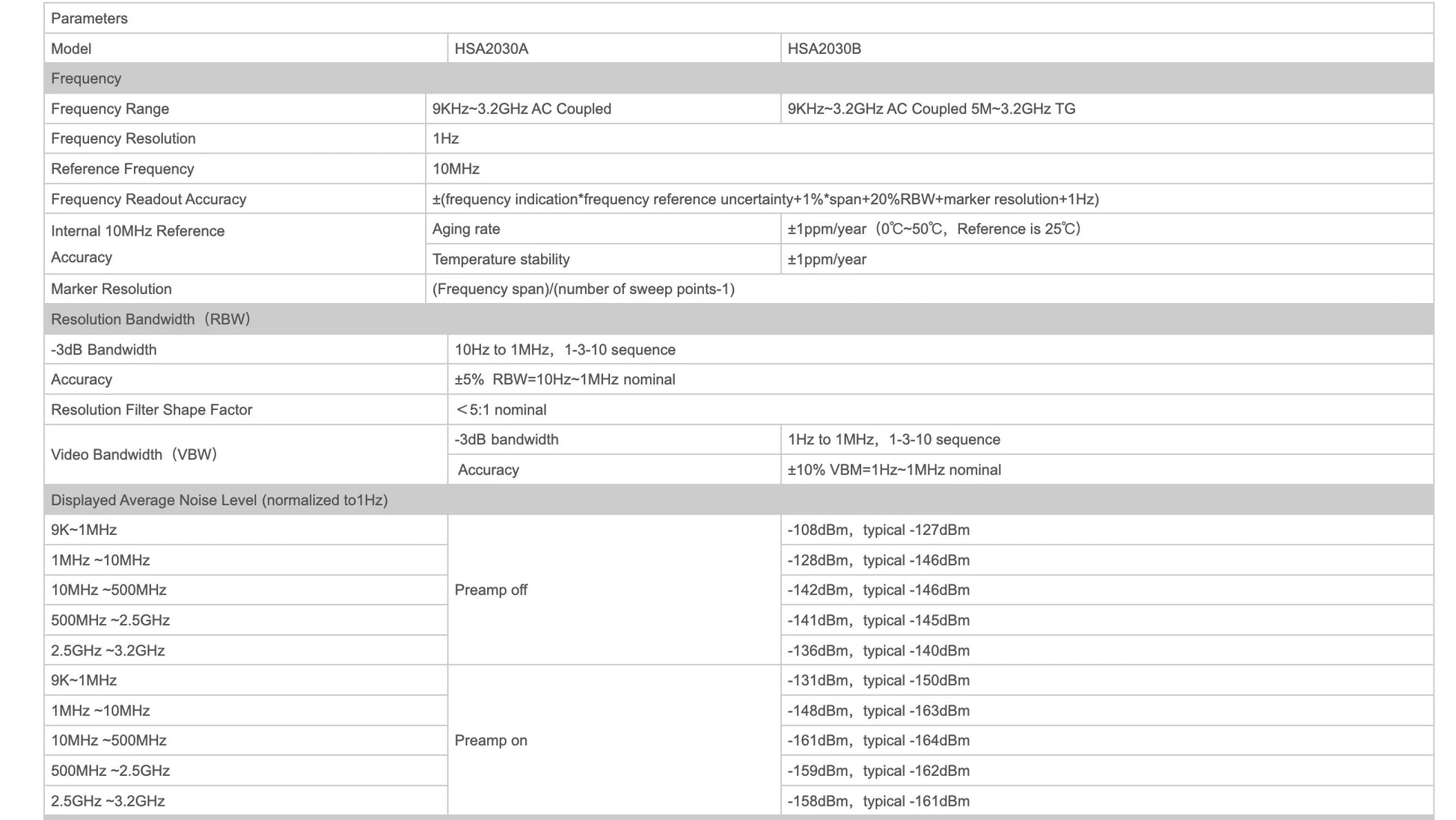Click the 10MHz reference frequency value
The image size is (1456, 820).
456,169
